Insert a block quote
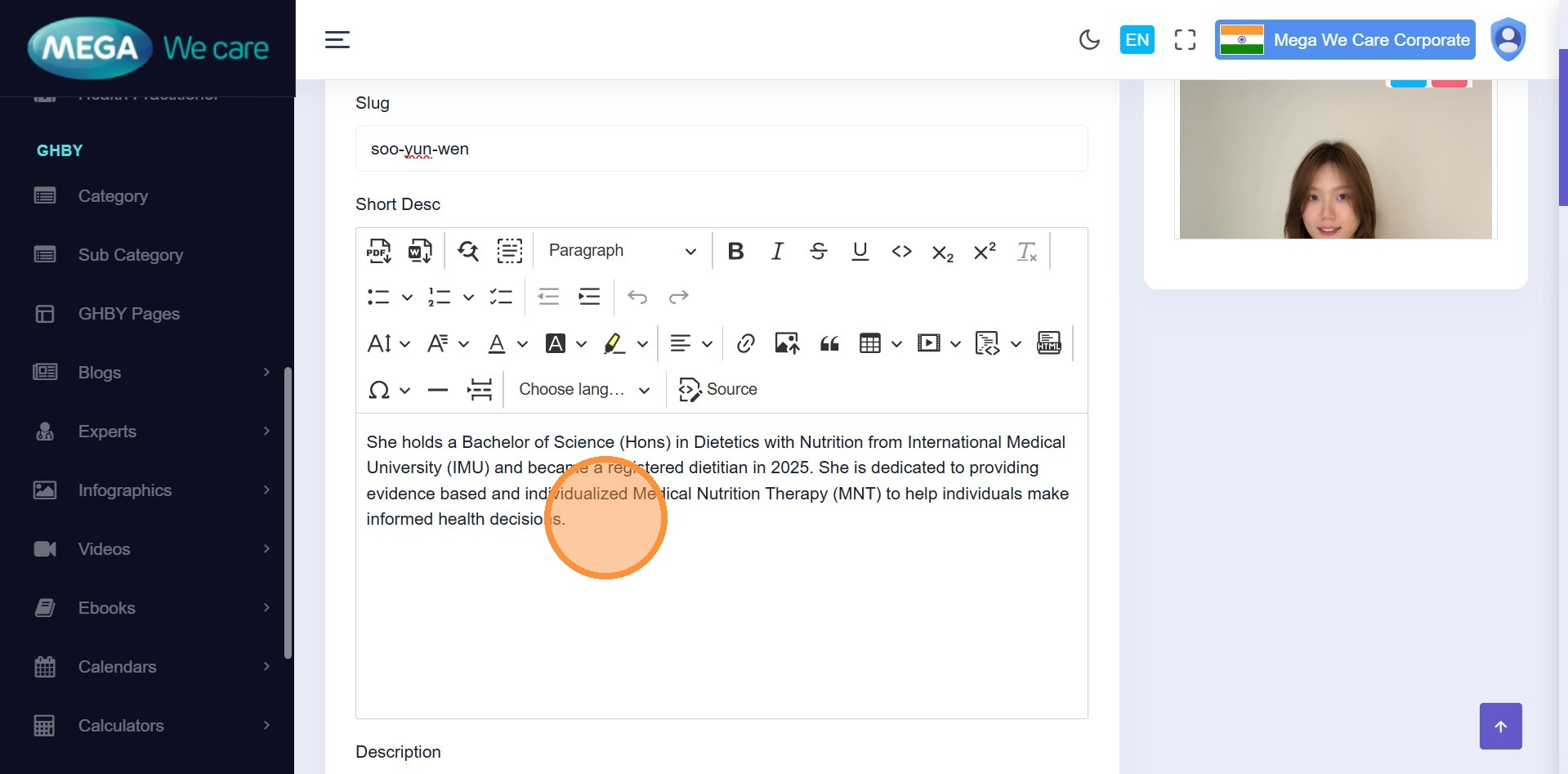Image resolution: width=1568 pixels, height=774 pixels. point(829,343)
